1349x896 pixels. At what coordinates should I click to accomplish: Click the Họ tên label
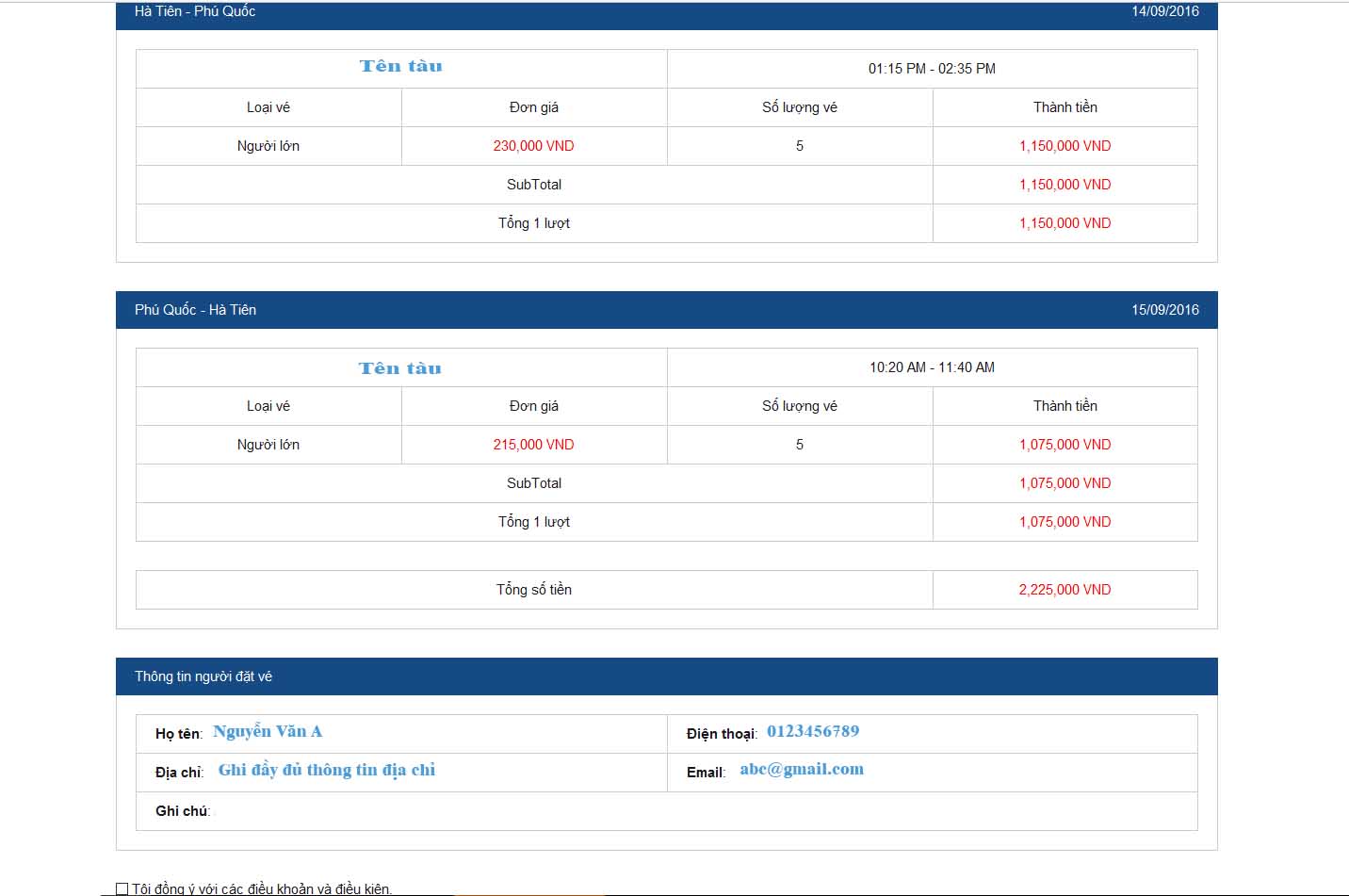pos(179,734)
